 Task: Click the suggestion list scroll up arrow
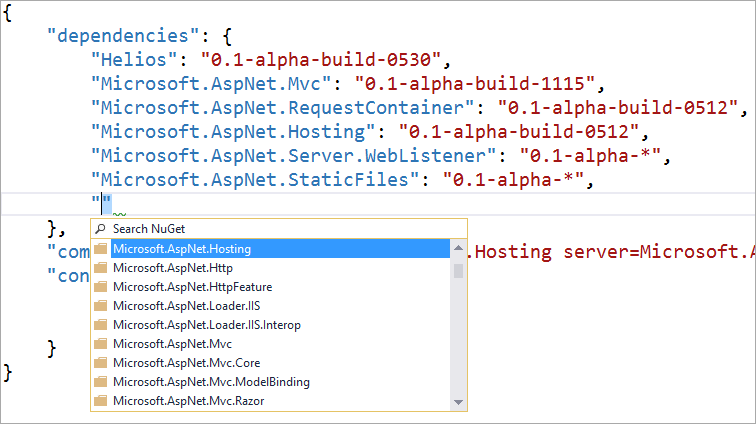click(458, 248)
